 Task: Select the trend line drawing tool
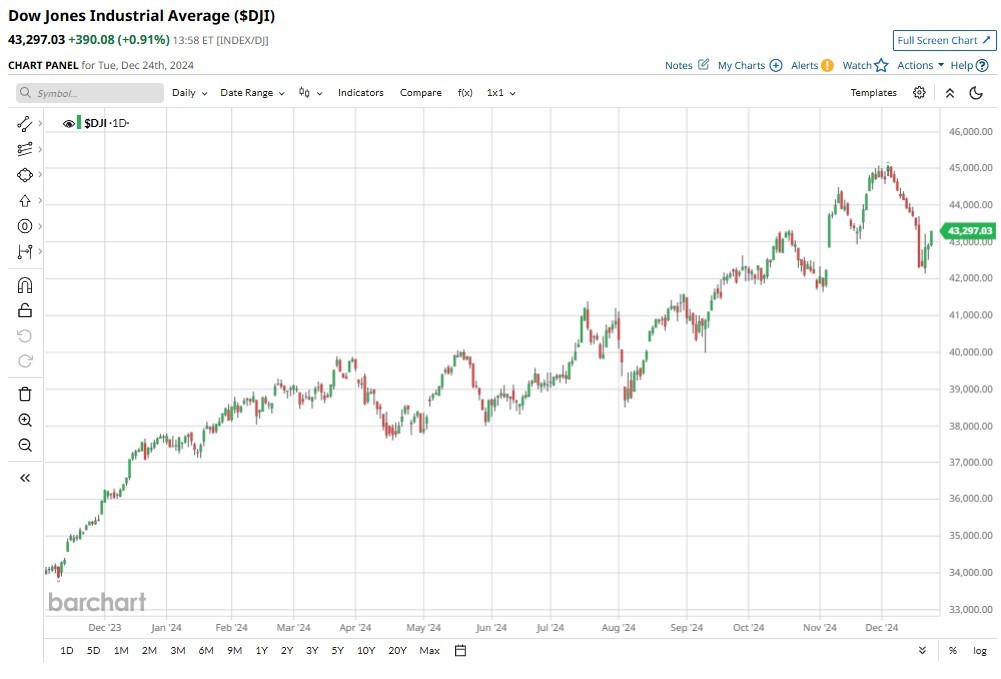(25, 124)
